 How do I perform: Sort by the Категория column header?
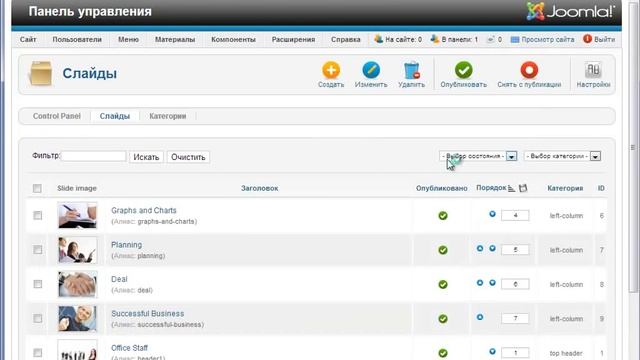point(565,188)
